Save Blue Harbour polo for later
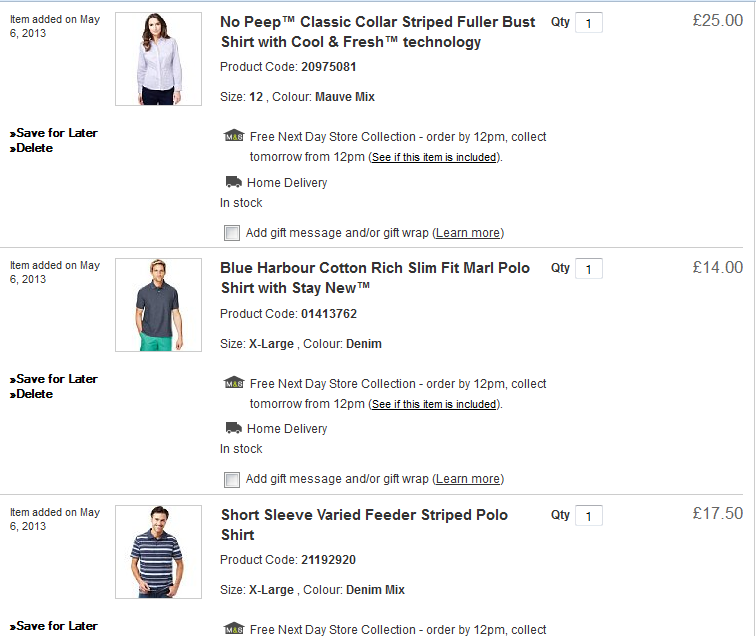 tap(56, 379)
